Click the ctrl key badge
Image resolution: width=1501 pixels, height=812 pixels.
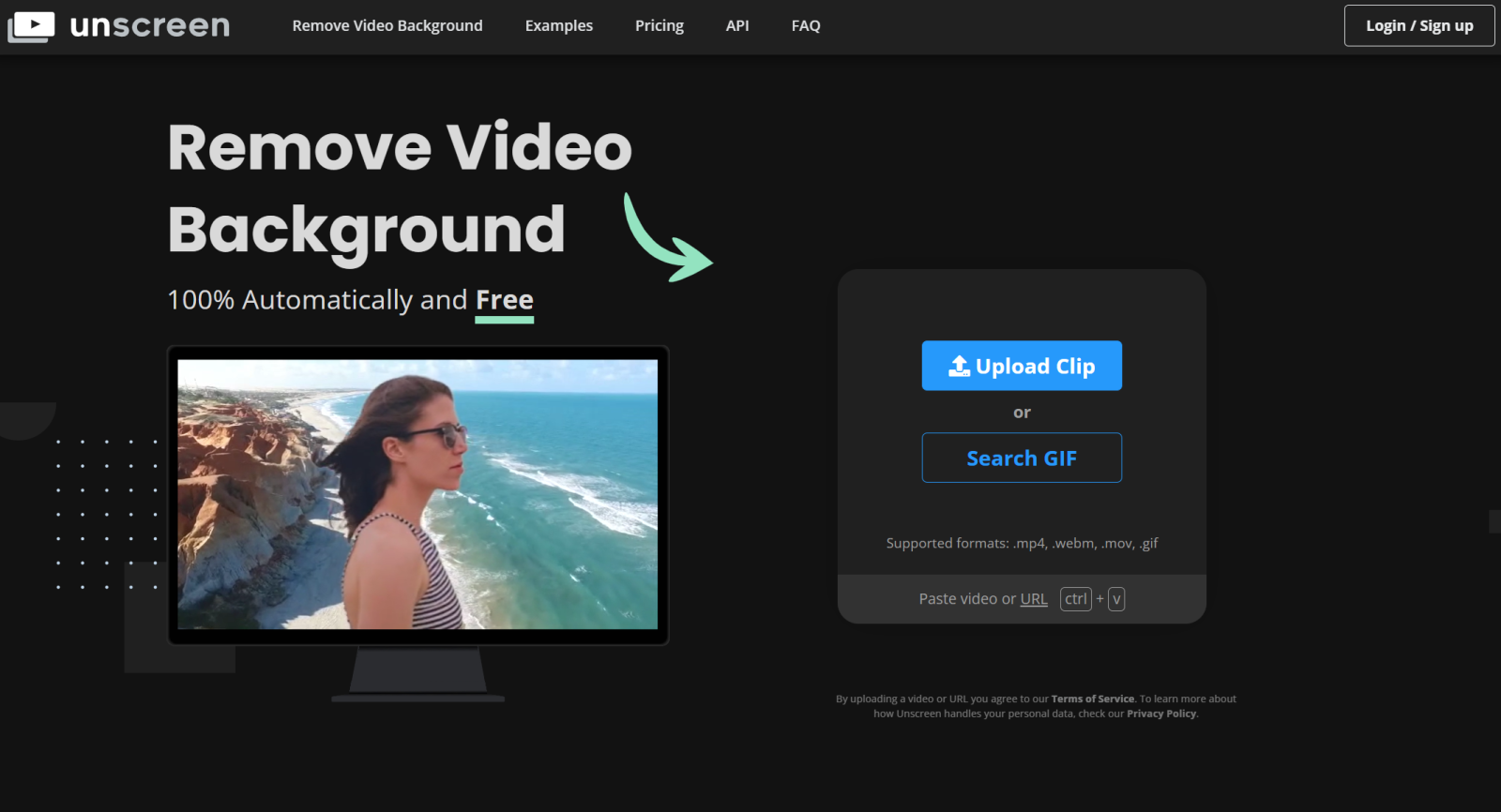coord(1075,599)
